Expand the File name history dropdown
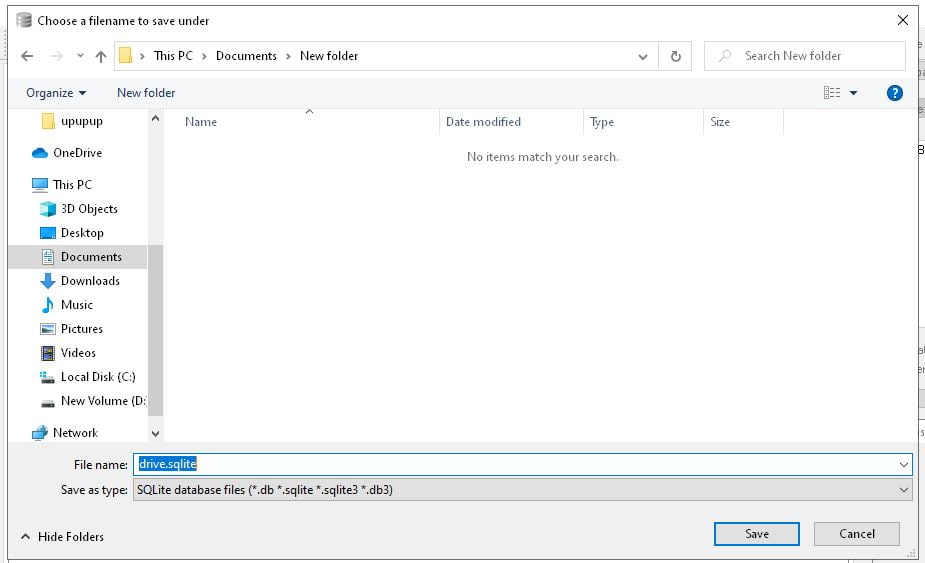The width and height of the screenshot is (925, 563). click(904, 465)
